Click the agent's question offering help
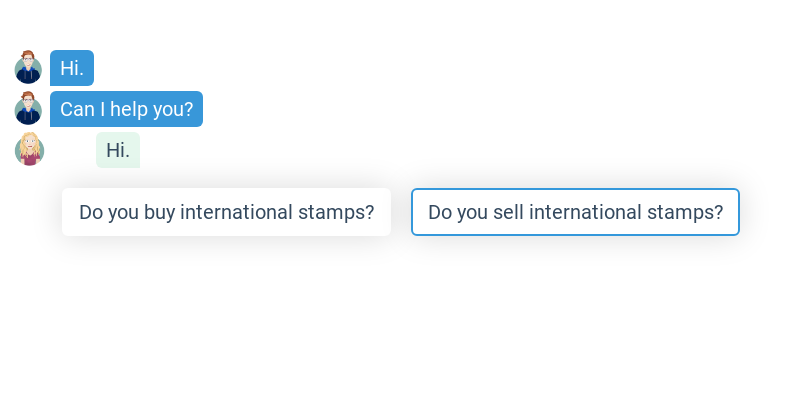 point(126,109)
